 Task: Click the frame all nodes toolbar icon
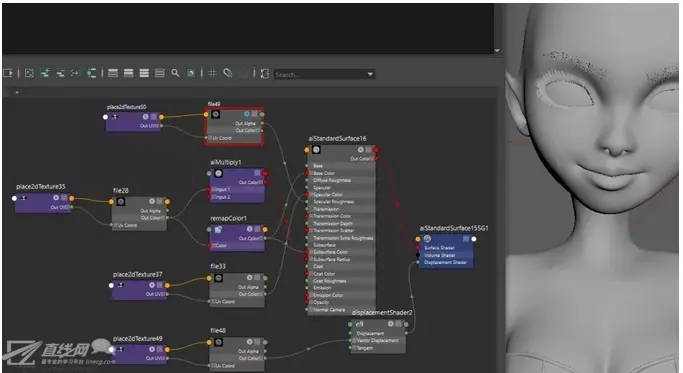(29, 73)
